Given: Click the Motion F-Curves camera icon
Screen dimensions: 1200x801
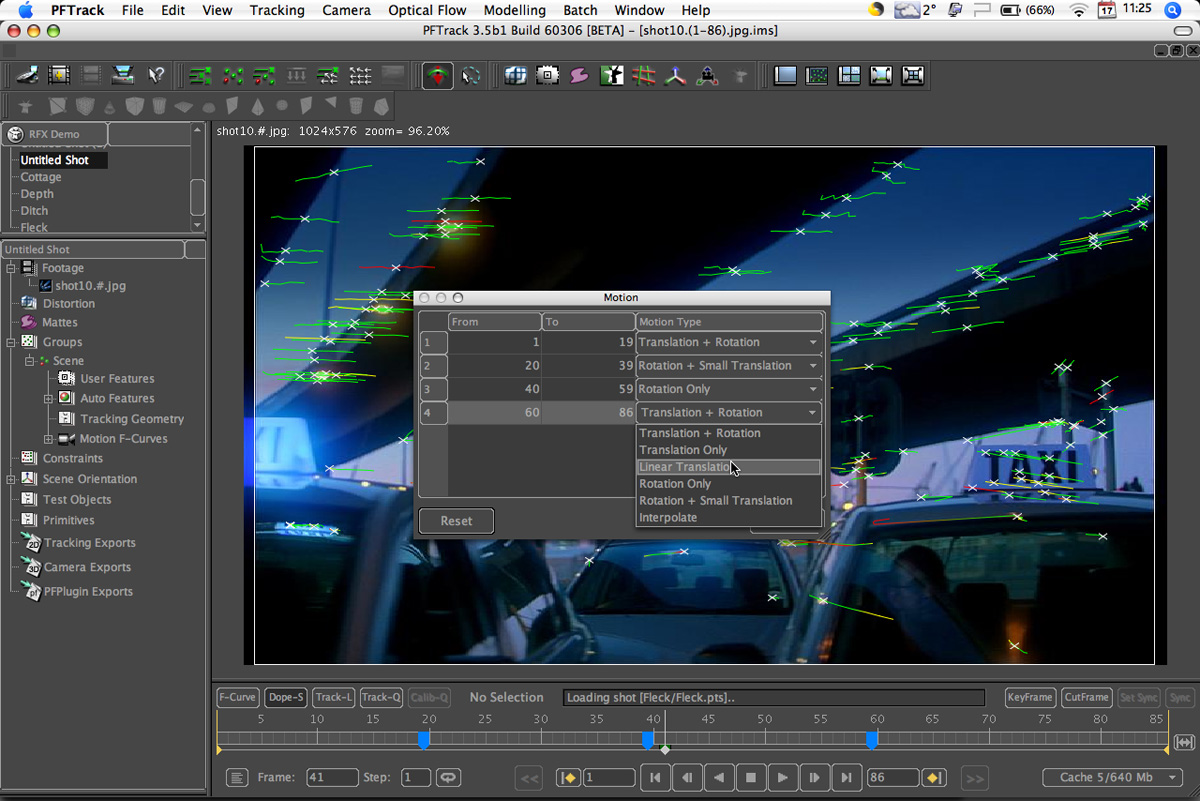Looking at the screenshot, I should pos(66,438).
